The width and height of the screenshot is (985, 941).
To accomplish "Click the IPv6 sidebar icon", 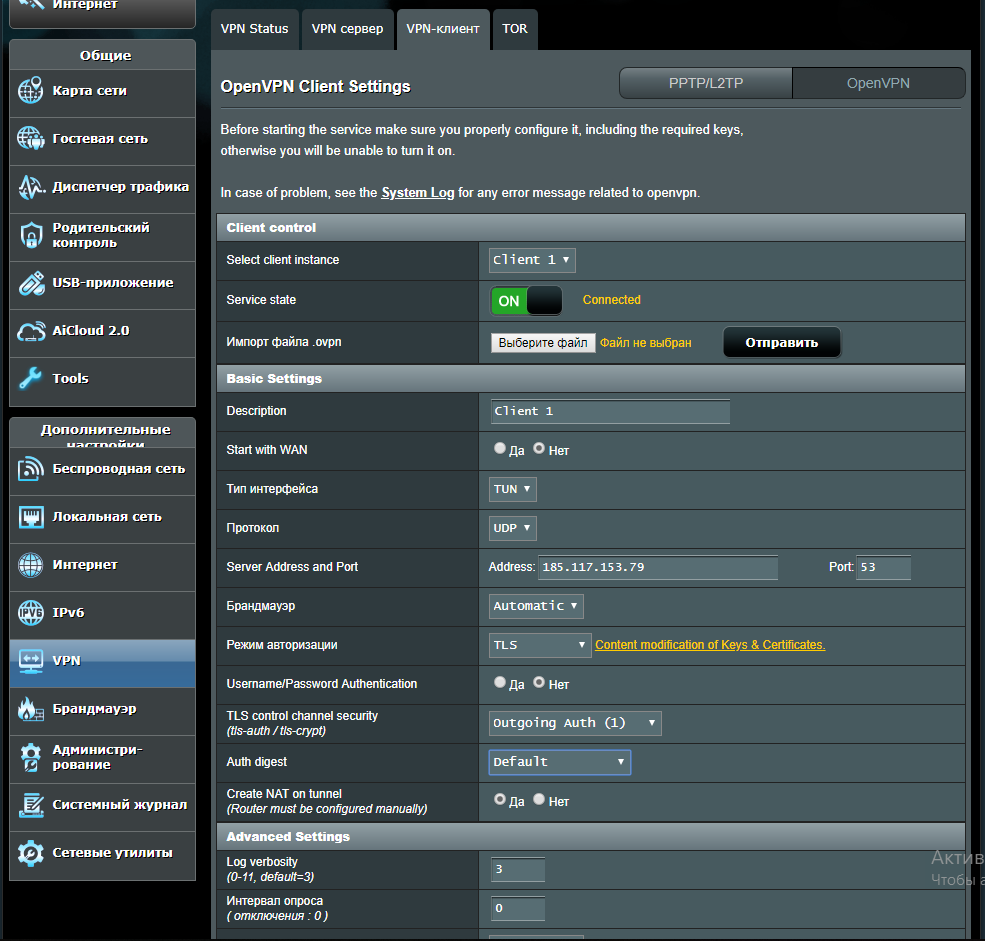I will (31, 613).
